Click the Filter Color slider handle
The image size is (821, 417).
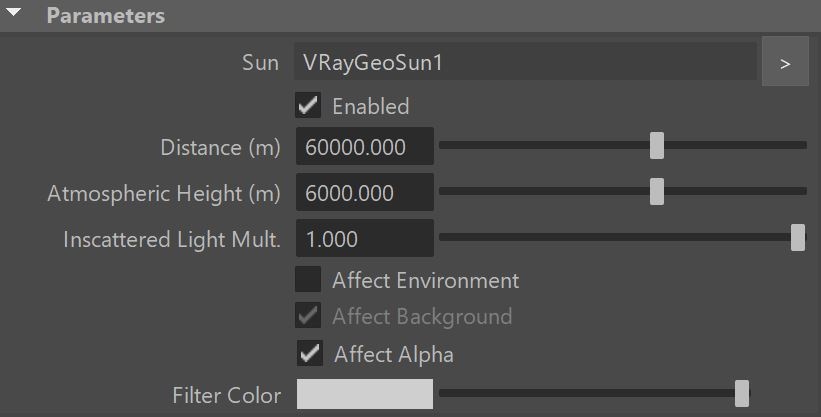click(x=741, y=393)
